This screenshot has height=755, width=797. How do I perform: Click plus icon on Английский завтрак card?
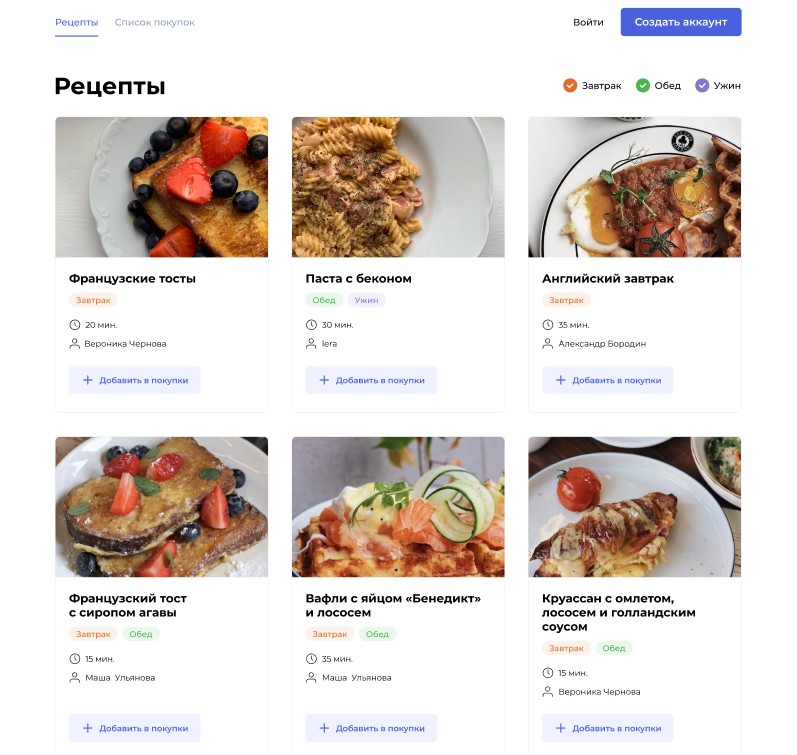click(560, 380)
